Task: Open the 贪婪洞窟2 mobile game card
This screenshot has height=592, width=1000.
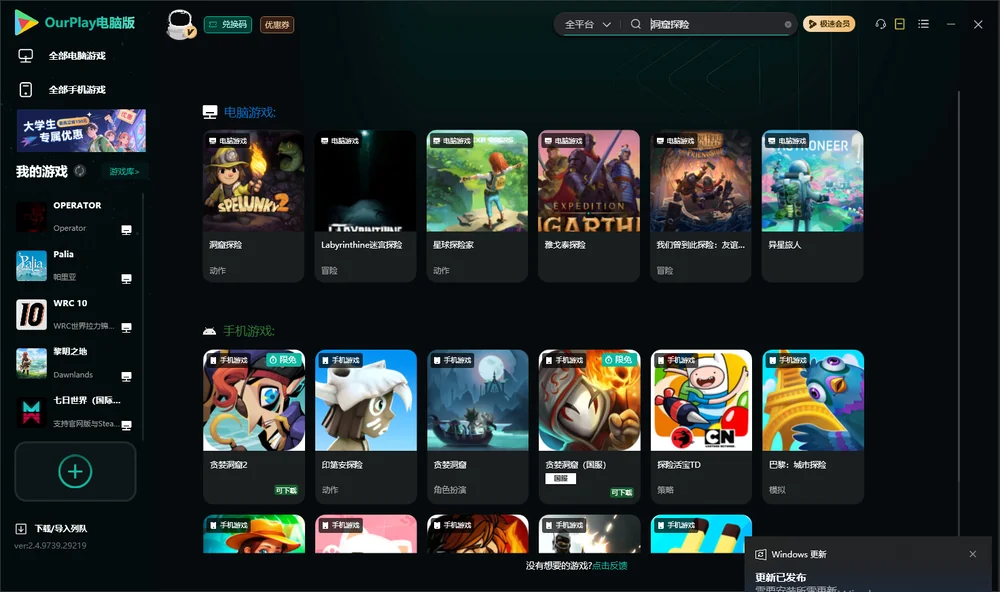Action: (x=254, y=426)
